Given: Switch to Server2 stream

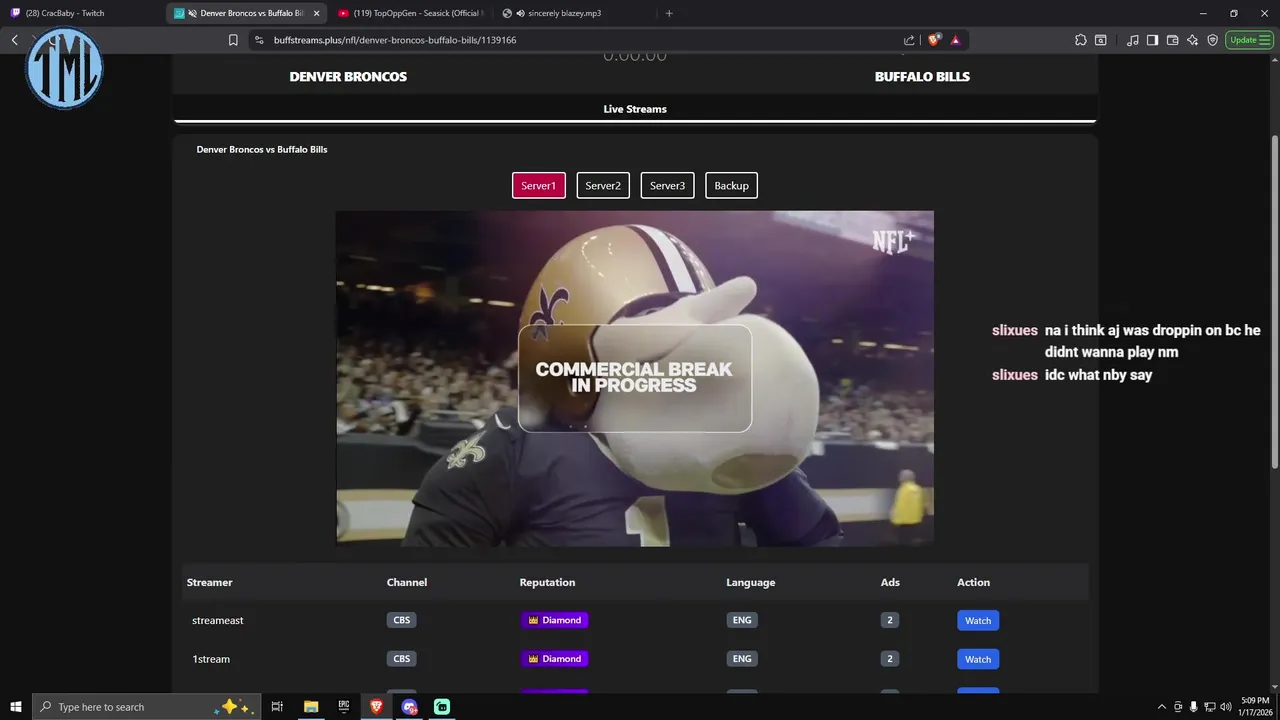Looking at the screenshot, I should coord(603,186).
